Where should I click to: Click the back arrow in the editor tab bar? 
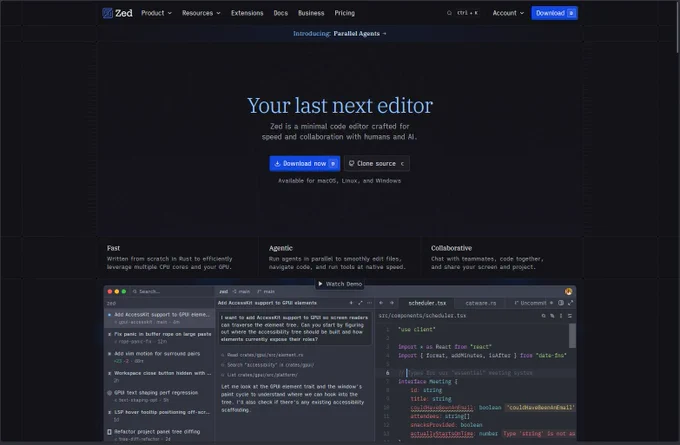pyautogui.click(x=381, y=303)
